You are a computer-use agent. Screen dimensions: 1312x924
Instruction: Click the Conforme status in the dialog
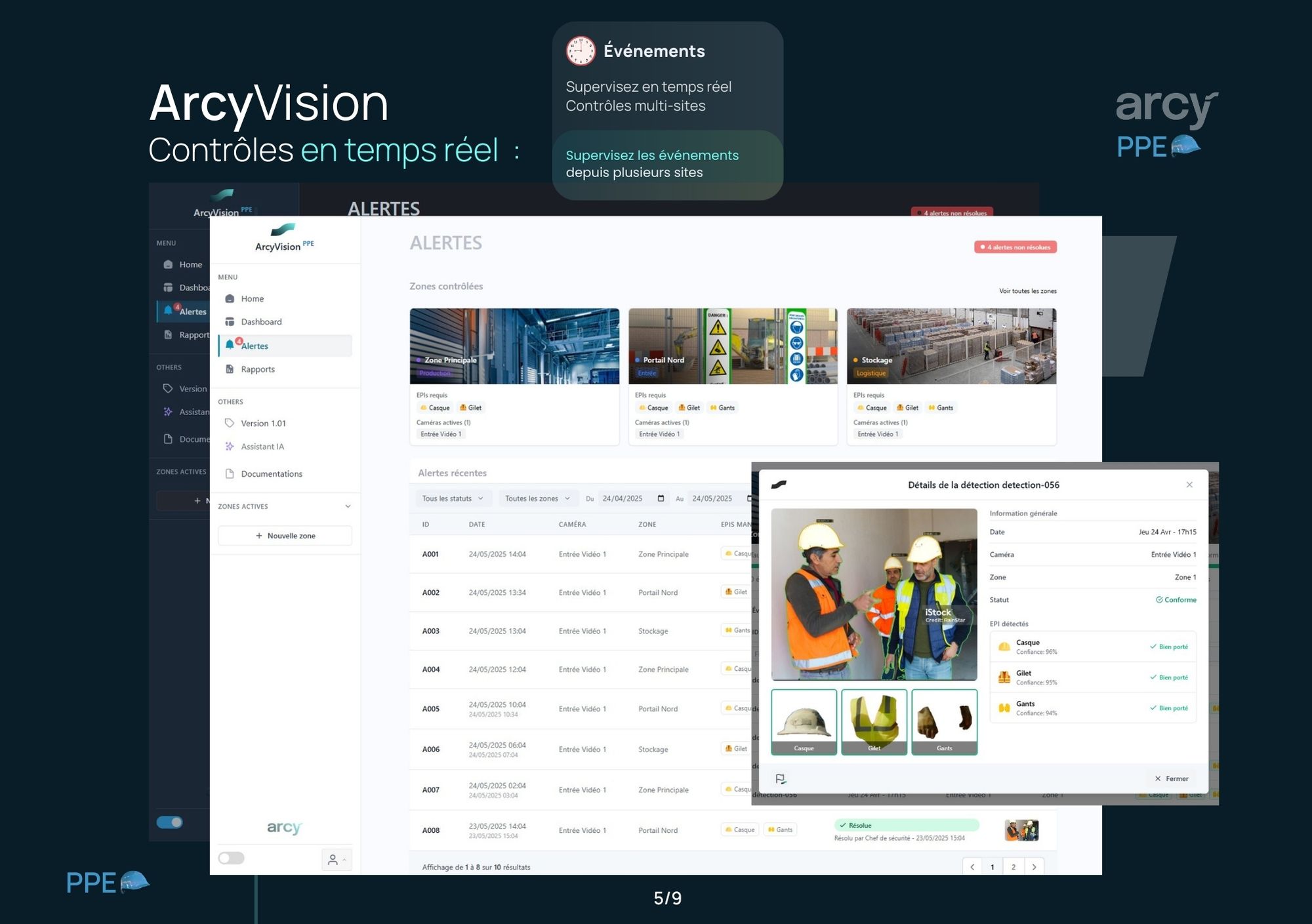(1176, 599)
